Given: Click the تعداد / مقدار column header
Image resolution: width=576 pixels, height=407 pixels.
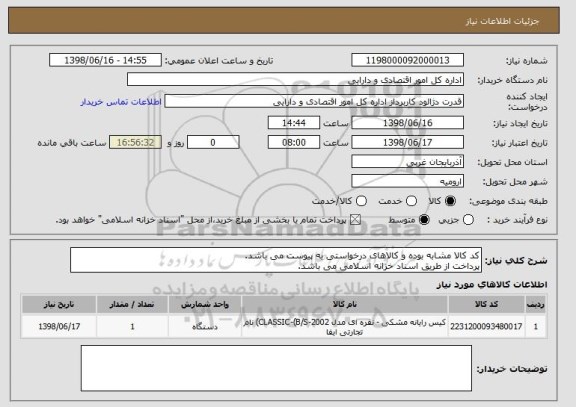Looking at the screenshot, I should click(132, 305).
